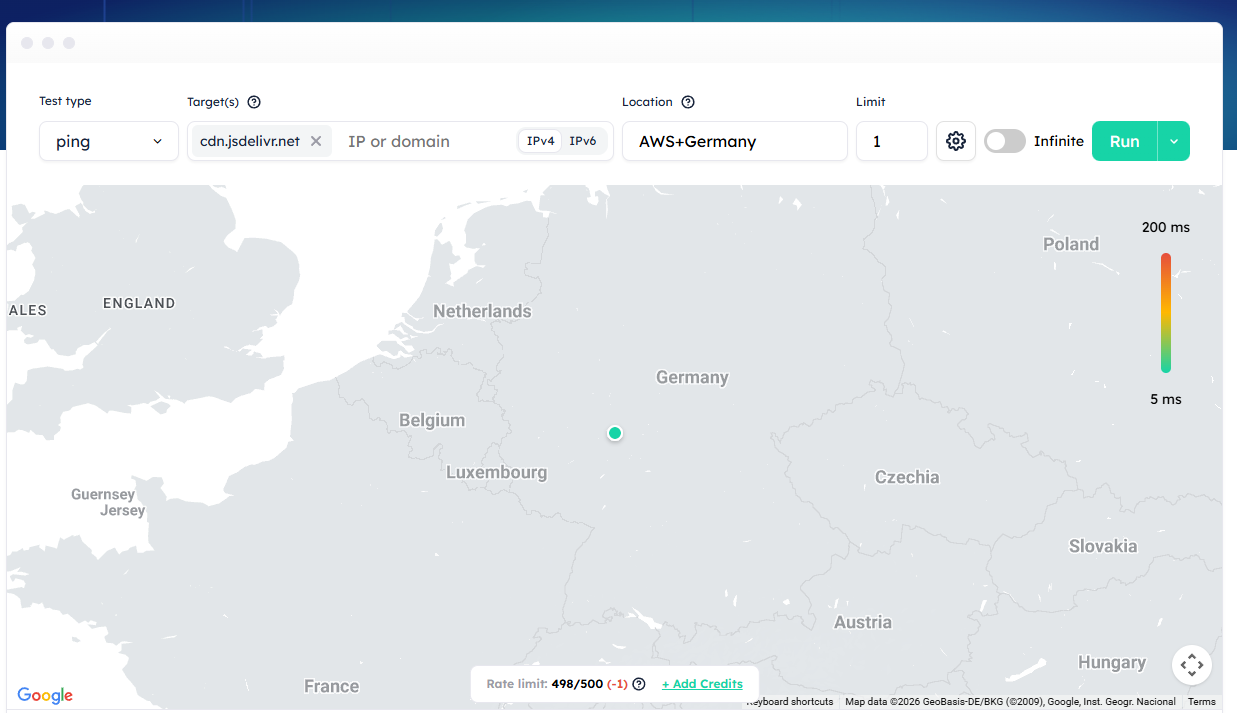This screenshot has height=713, width=1237.
Task: Click the Czechia map label
Action: (x=907, y=477)
